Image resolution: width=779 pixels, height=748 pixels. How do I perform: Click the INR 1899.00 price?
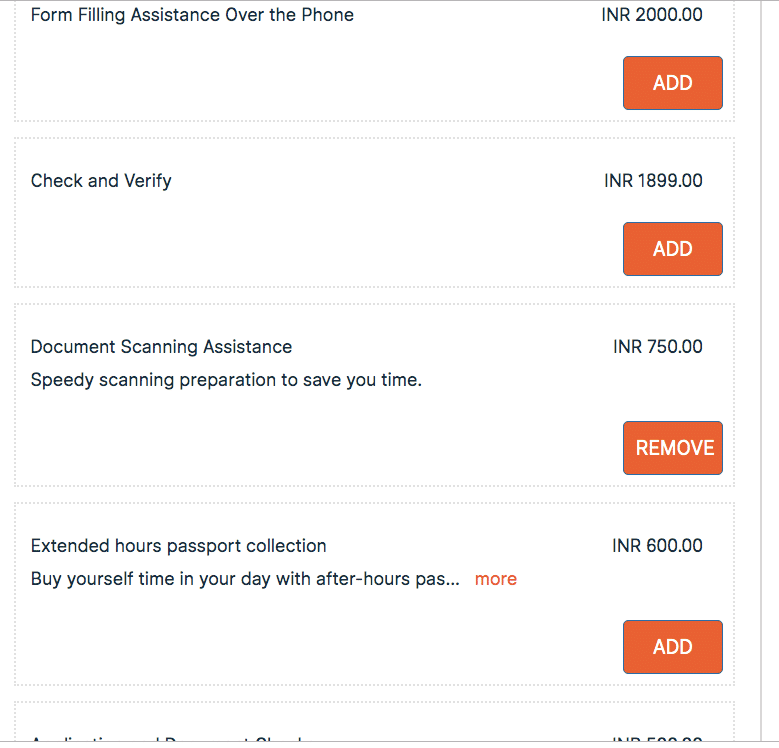coord(653,181)
